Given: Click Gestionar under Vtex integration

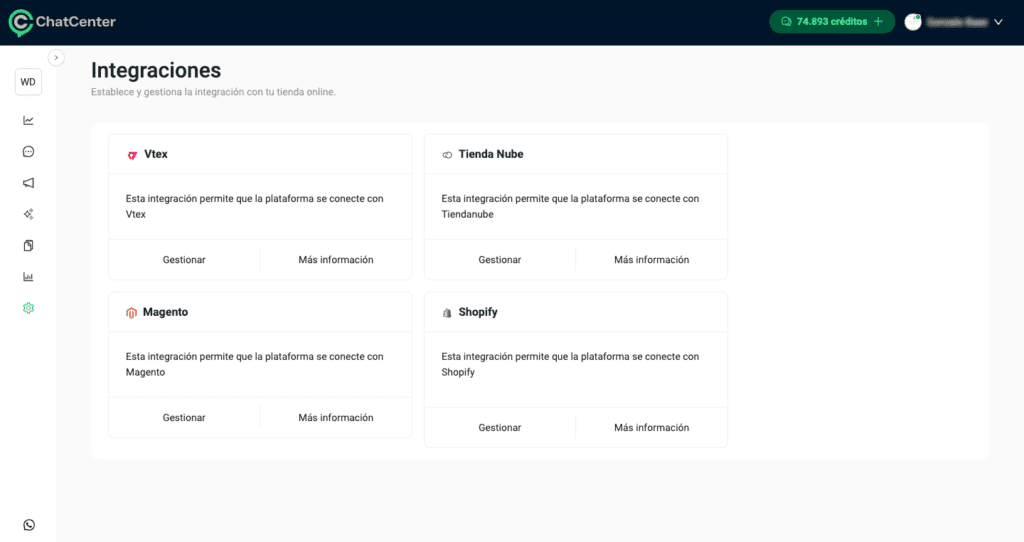Looking at the screenshot, I should pyautogui.click(x=184, y=260).
